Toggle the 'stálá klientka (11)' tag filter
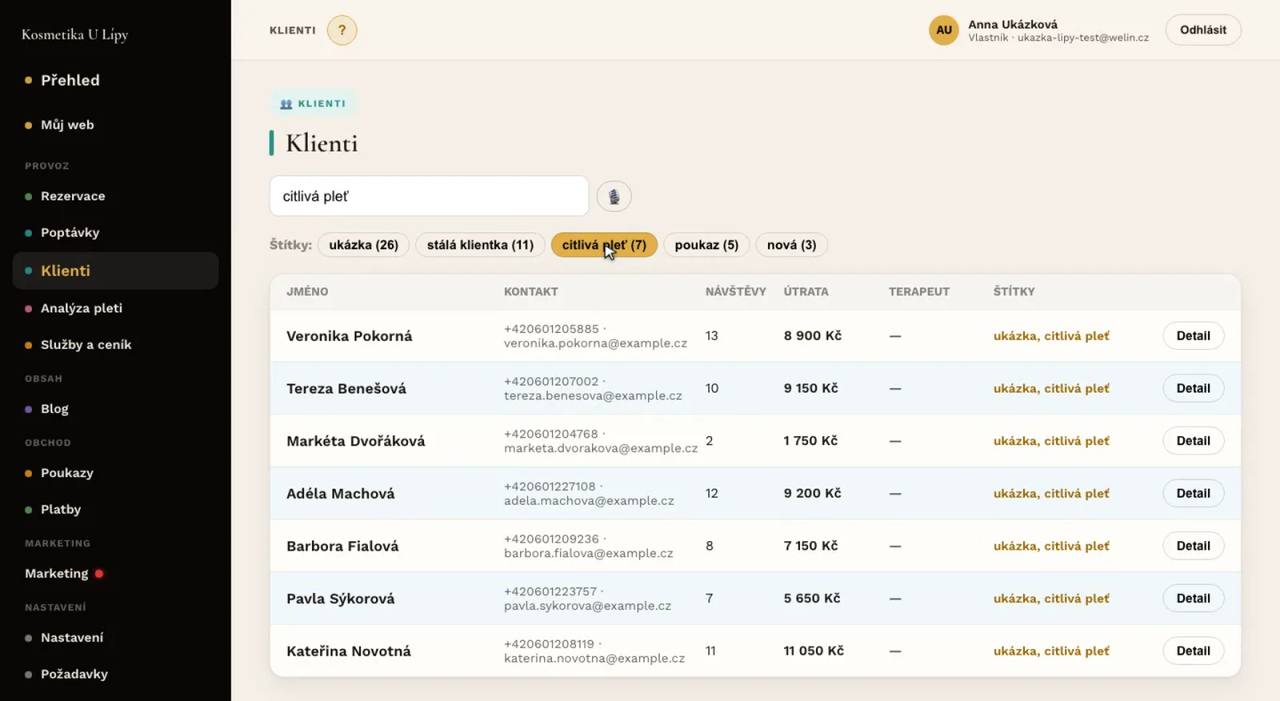 point(480,245)
